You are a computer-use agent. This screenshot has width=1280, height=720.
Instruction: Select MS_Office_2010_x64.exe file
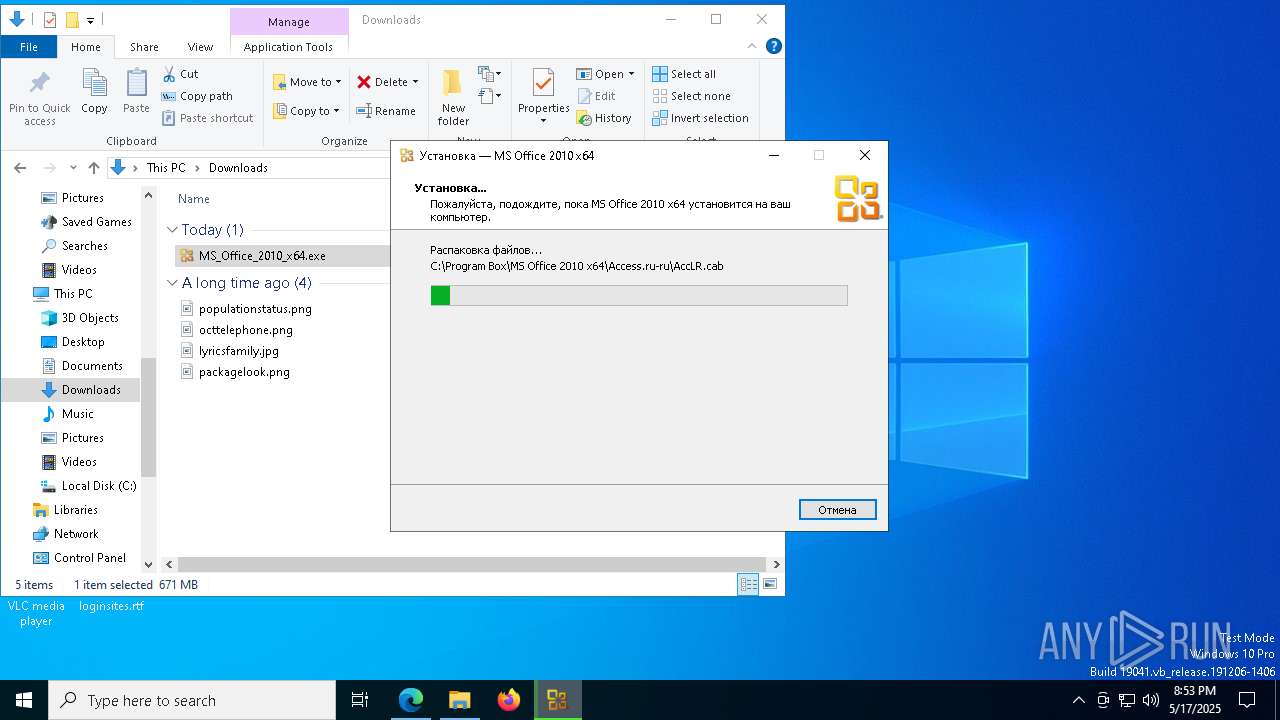coord(262,256)
